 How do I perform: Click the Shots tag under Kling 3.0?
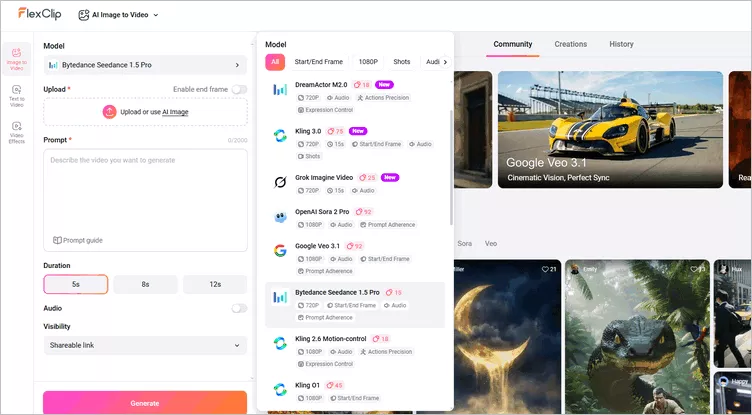pyautogui.click(x=309, y=156)
